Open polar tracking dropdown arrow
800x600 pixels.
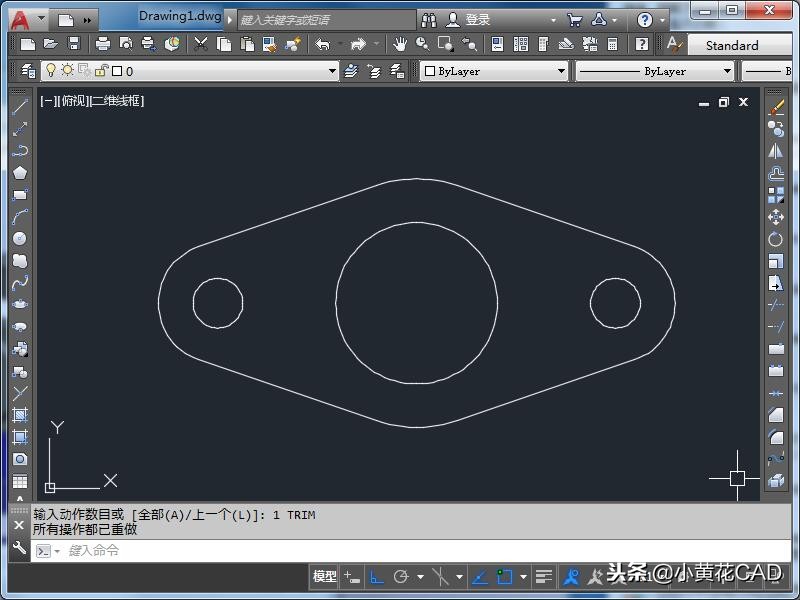click(420, 577)
